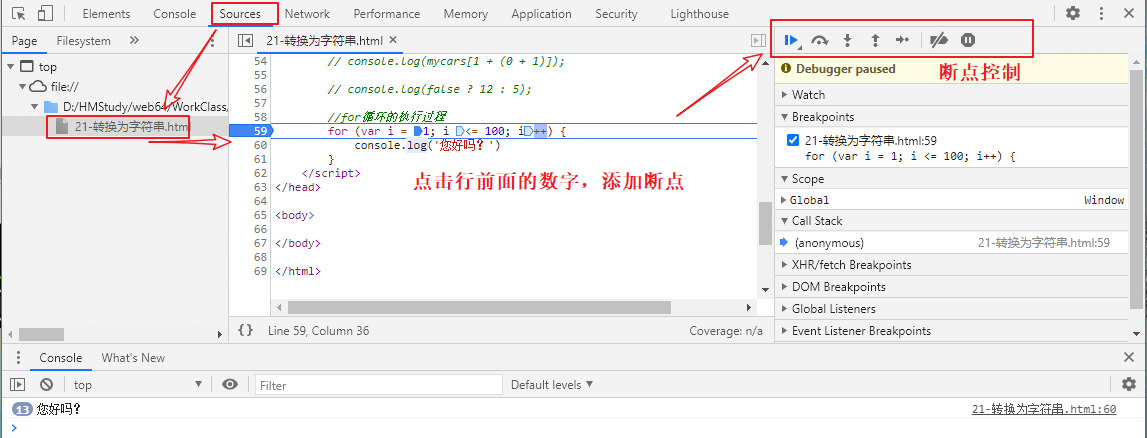The image size is (1147, 438).
Task: Collapse the file:// tree node
Action: (23, 86)
